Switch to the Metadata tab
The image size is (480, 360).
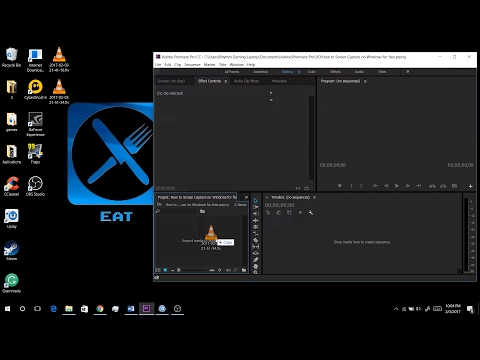coord(279,81)
